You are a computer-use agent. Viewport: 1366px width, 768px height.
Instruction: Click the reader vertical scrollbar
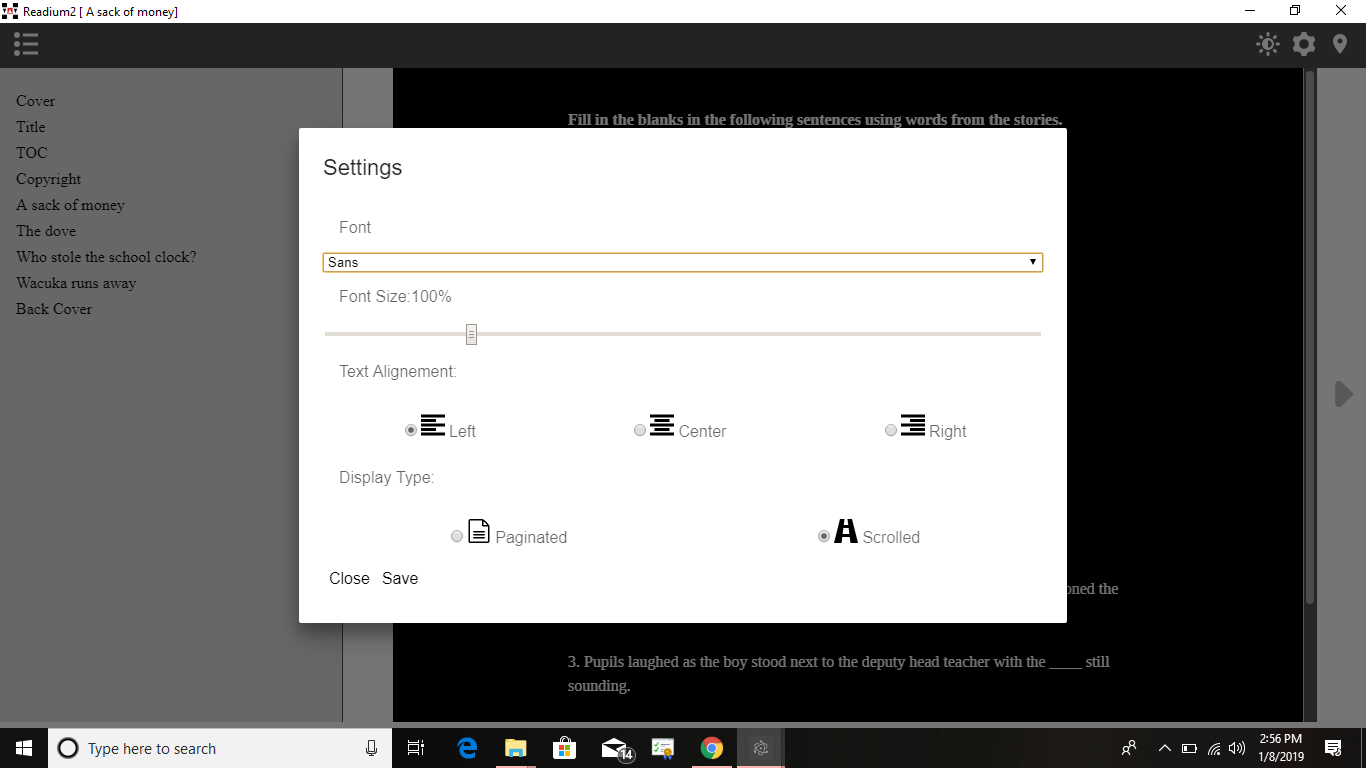tap(1310, 336)
